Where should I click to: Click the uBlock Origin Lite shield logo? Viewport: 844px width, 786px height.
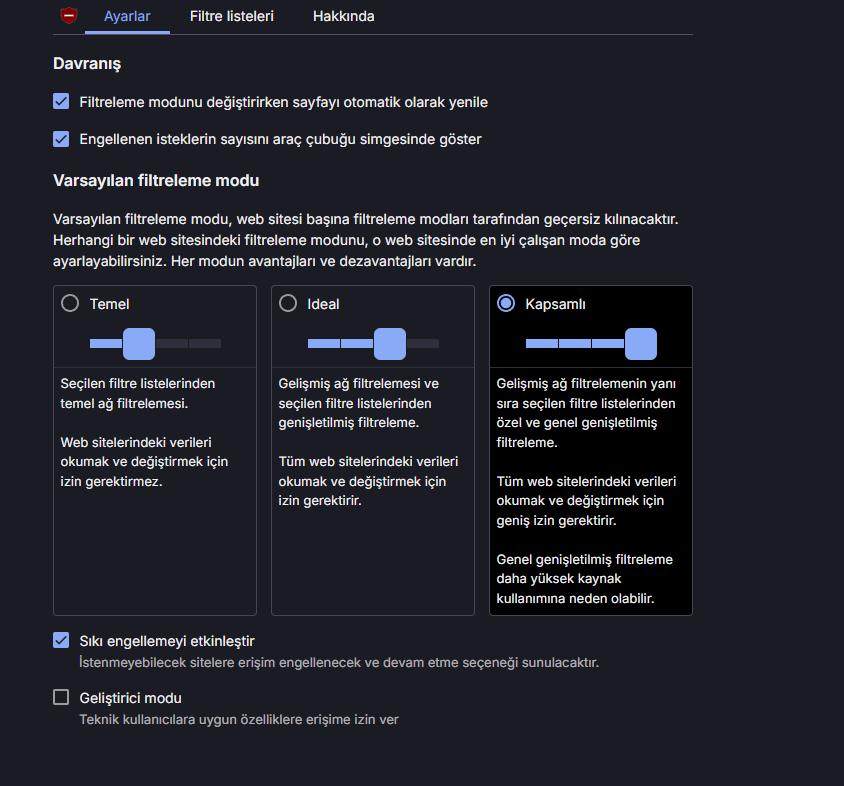click(x=69, y=16)
